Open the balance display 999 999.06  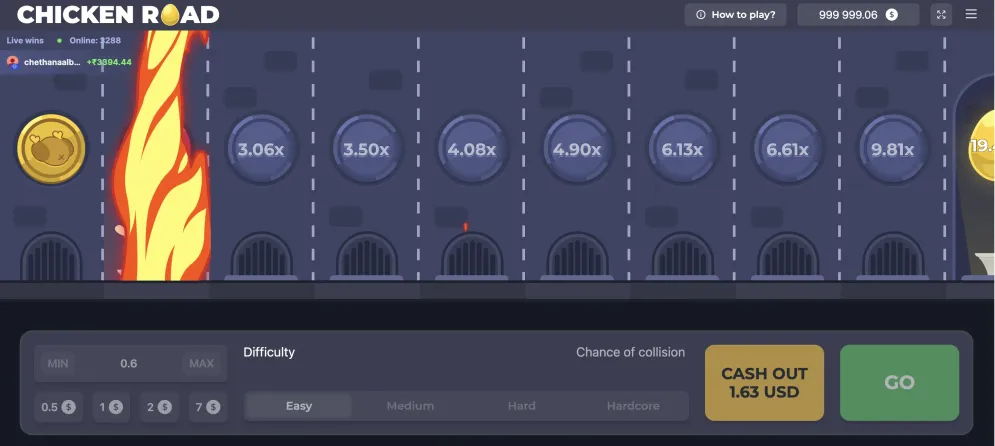(858, 15)
